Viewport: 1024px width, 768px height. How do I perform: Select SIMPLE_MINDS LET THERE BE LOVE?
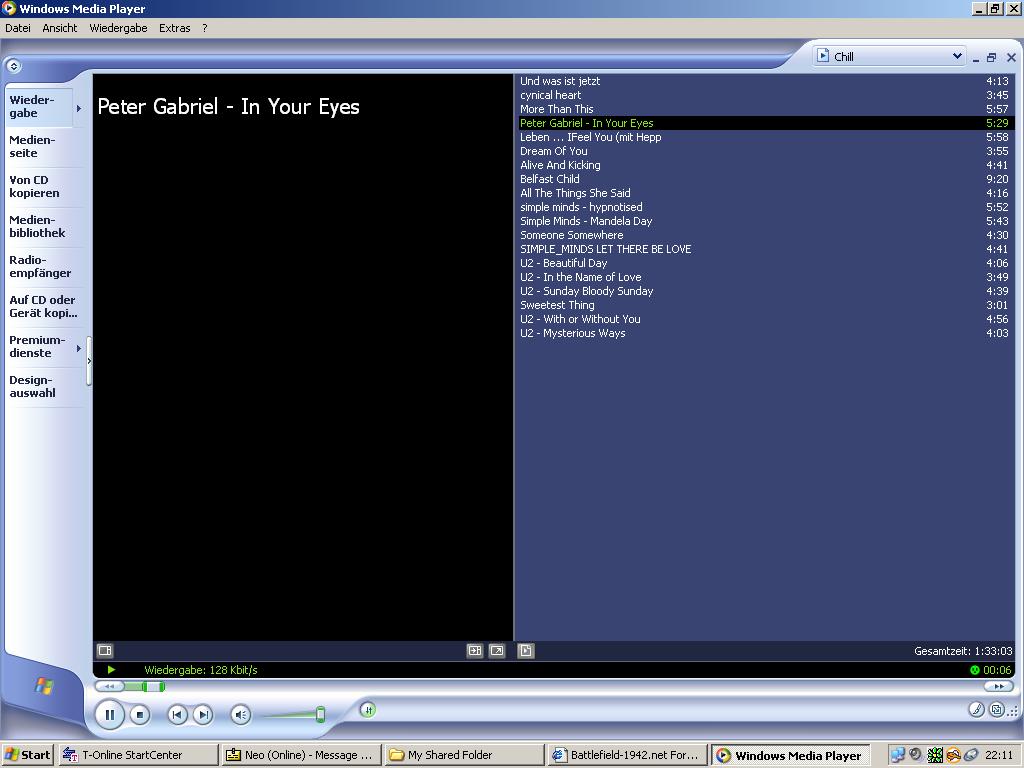764,249
